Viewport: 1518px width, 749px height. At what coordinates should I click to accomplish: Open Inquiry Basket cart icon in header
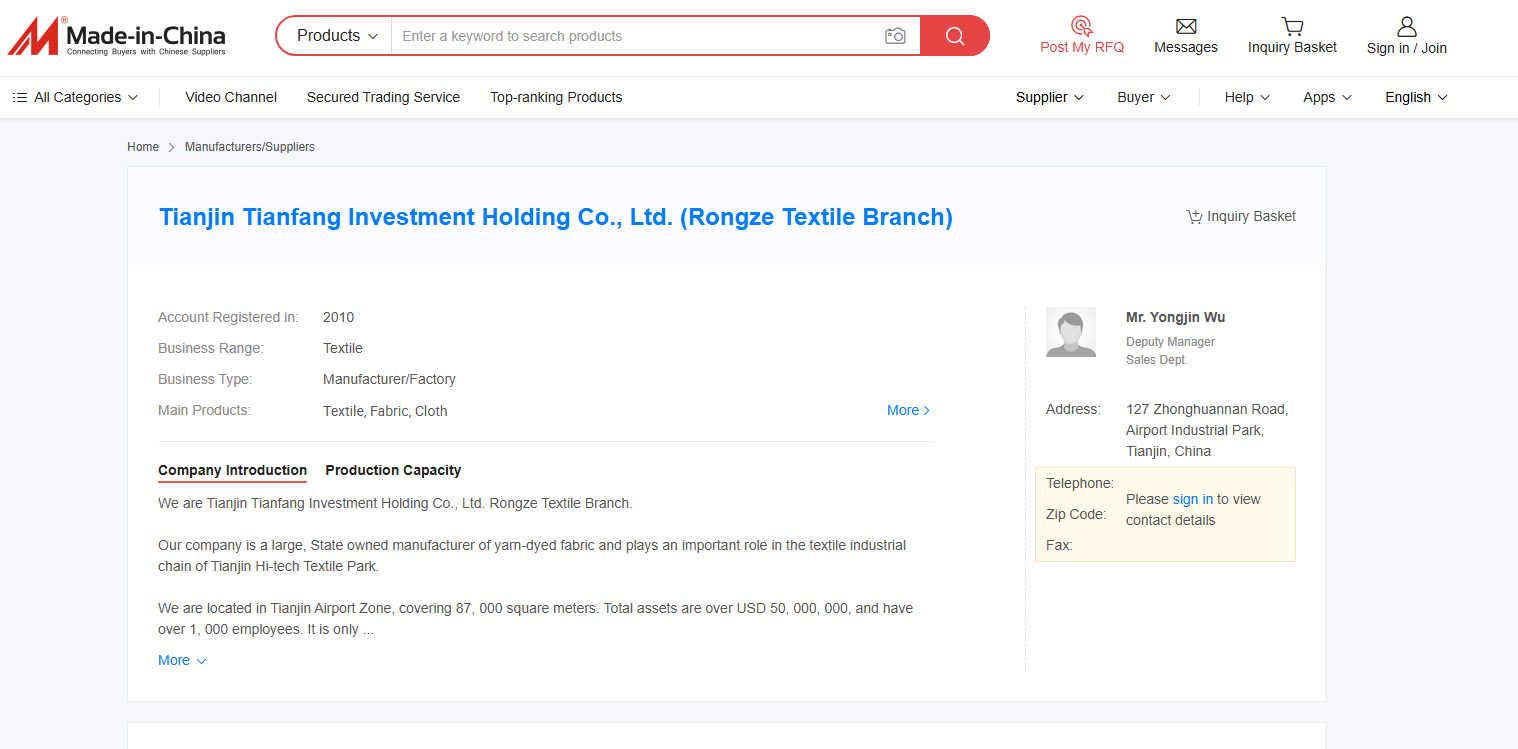[x=1292, y=26]
